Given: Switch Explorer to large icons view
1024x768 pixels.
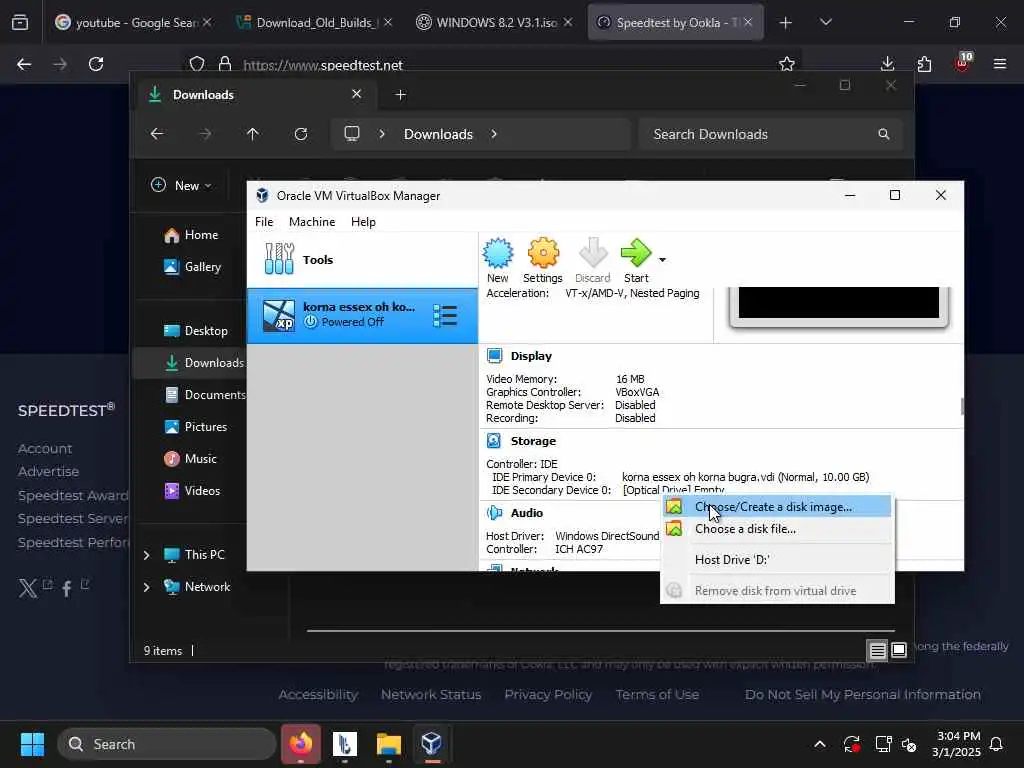Looking at the screenshot, I should coord(899,650).
